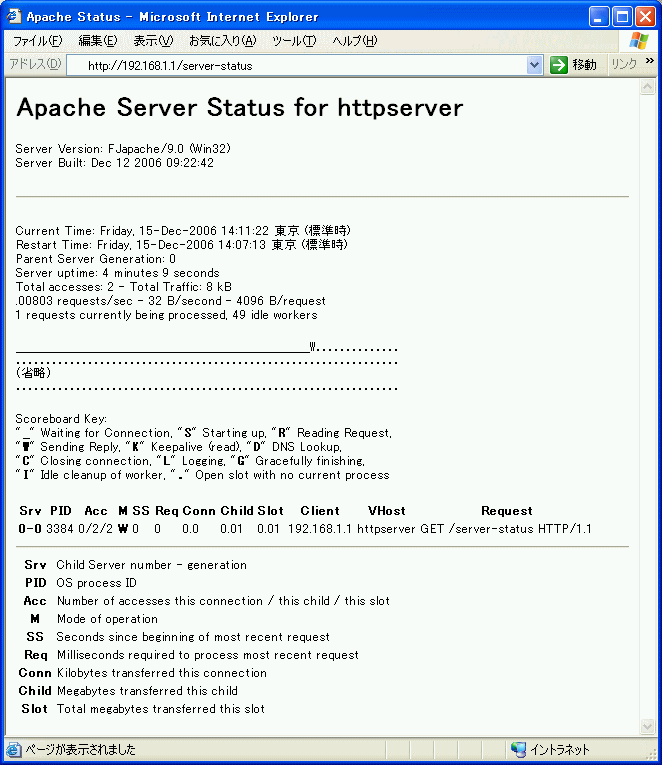Screen dimensions: 662x765
Task: Click the 49 idle workers line
Action: click(166, 315)
